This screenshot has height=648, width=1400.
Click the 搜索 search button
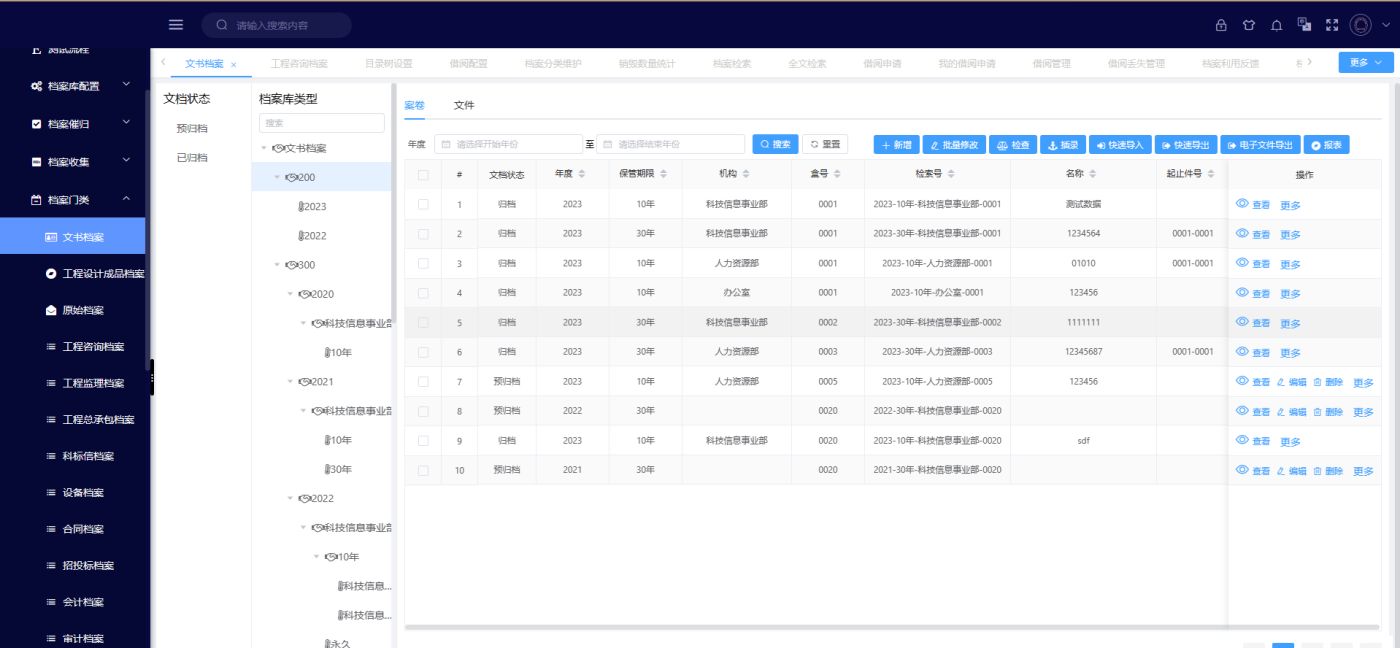pos(775,144)
